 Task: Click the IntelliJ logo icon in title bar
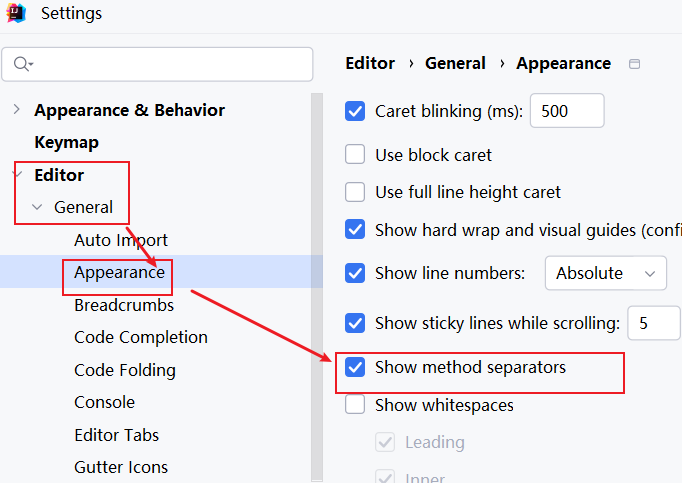pos(16,14)
